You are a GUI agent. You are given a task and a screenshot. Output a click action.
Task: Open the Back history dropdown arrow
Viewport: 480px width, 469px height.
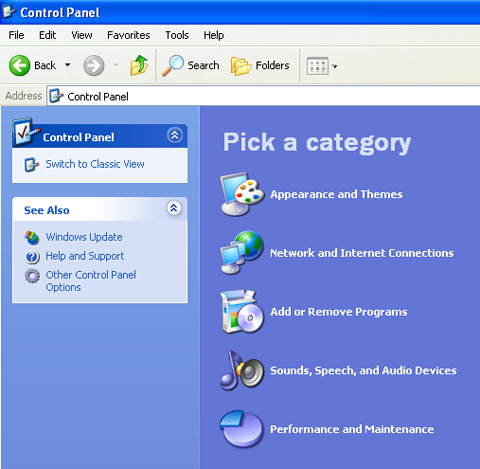68,65
